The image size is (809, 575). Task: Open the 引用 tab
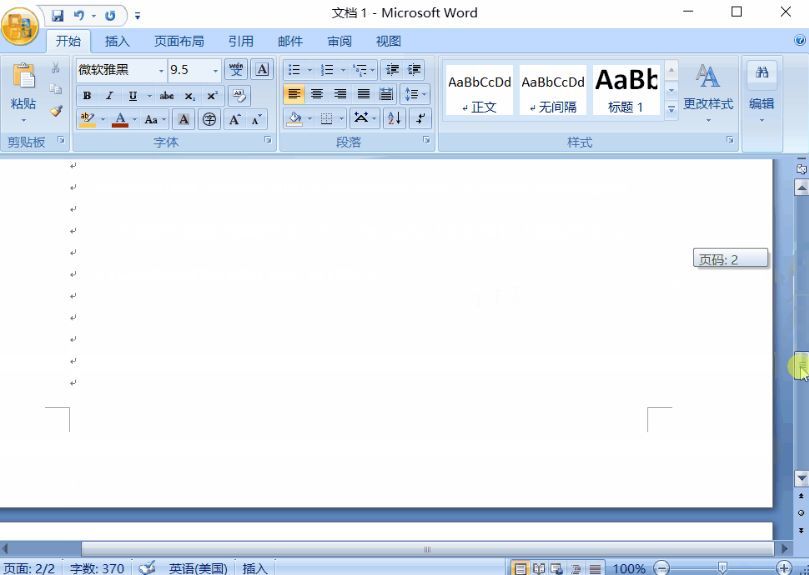(x=240, y=41)
